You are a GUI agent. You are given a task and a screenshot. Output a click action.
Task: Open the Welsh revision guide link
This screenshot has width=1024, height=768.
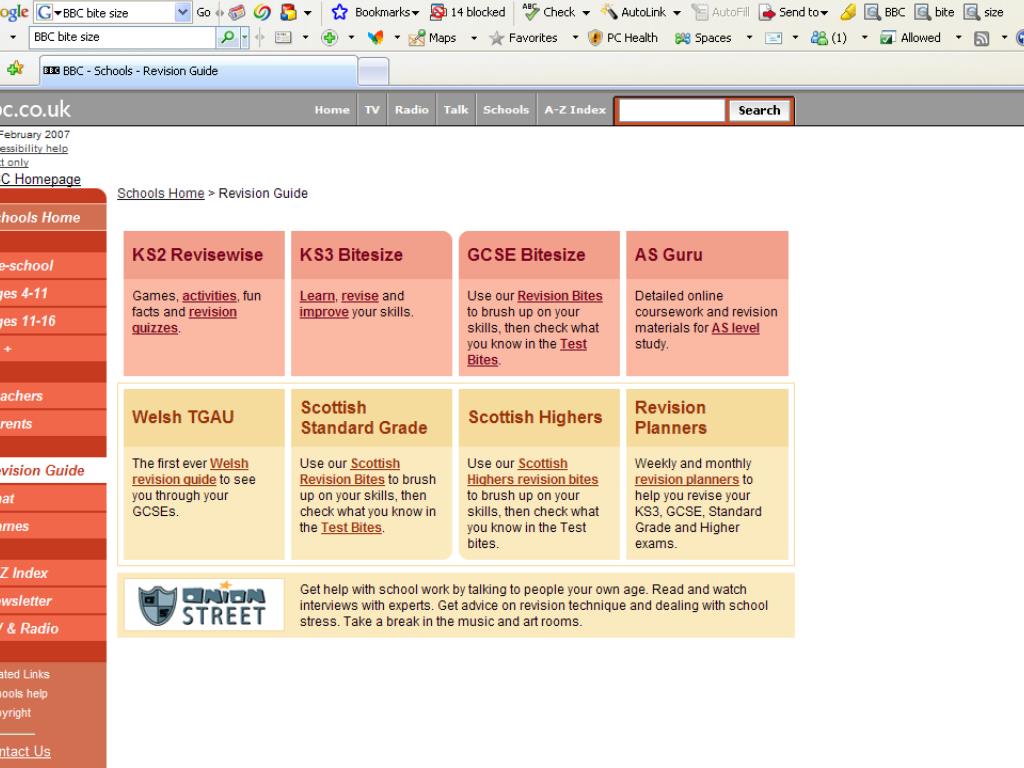point(190,472)
